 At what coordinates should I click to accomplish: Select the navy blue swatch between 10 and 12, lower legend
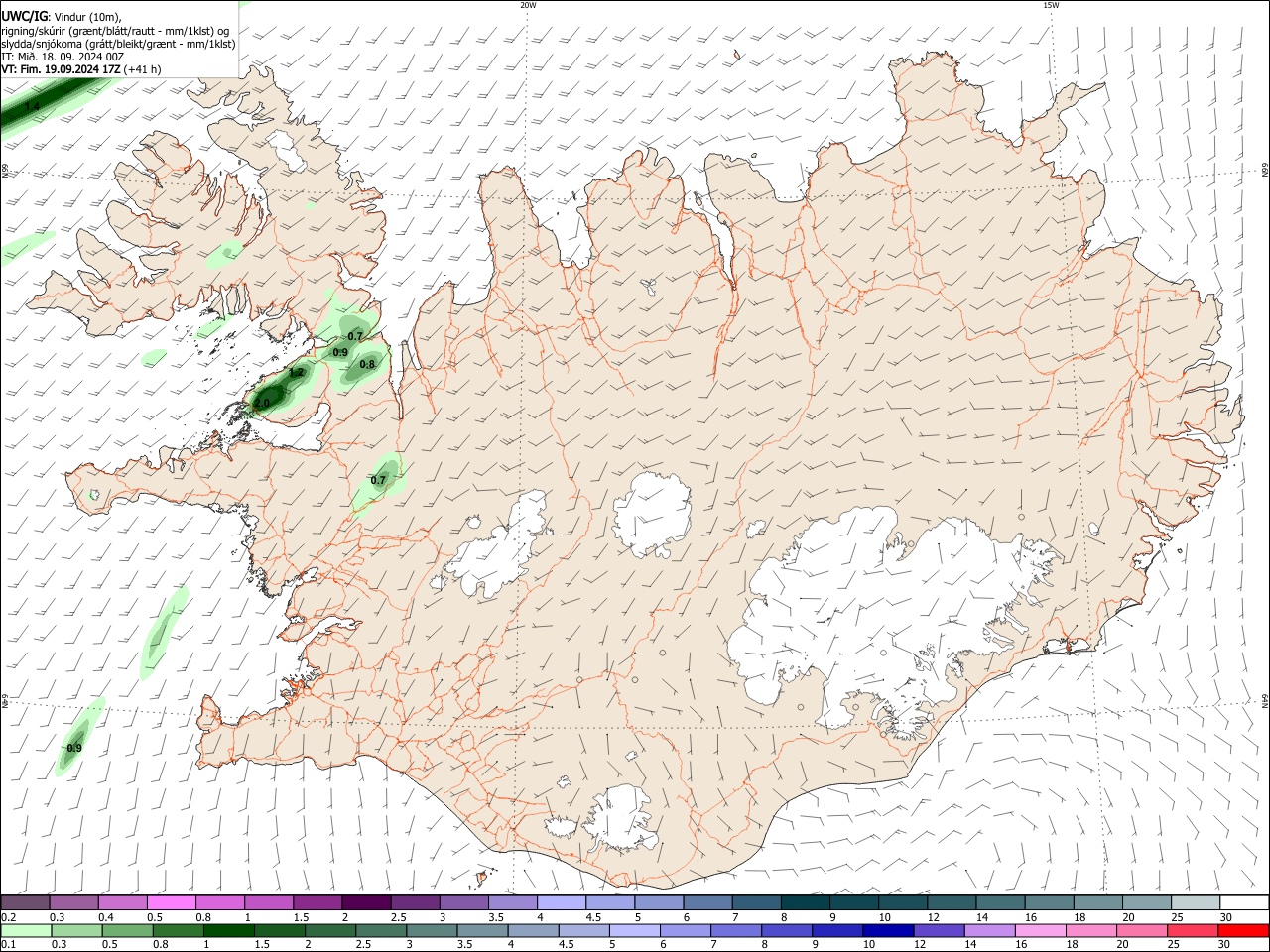pyautogui.click(x=887, y=931)
